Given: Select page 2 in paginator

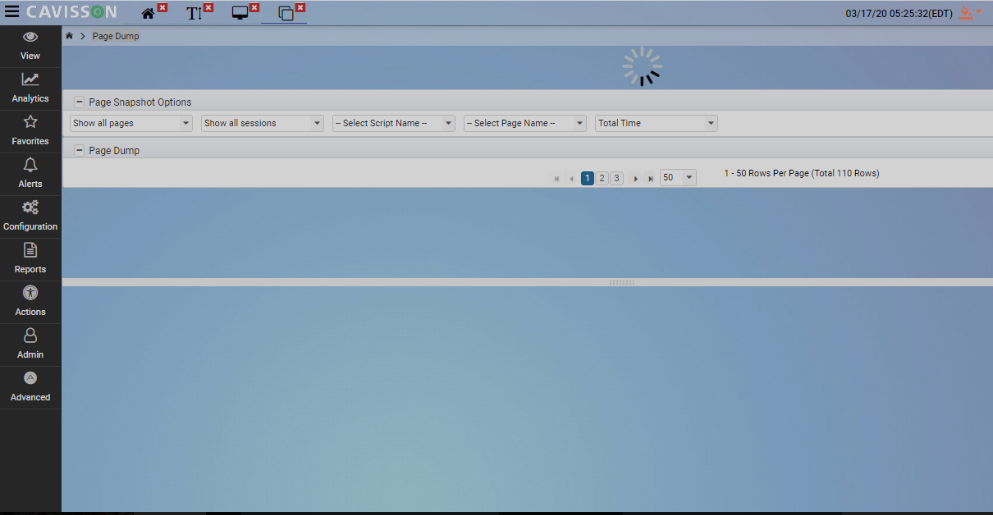Looking at the screenshot, I should pyautogui.click(x=602, y=178).
